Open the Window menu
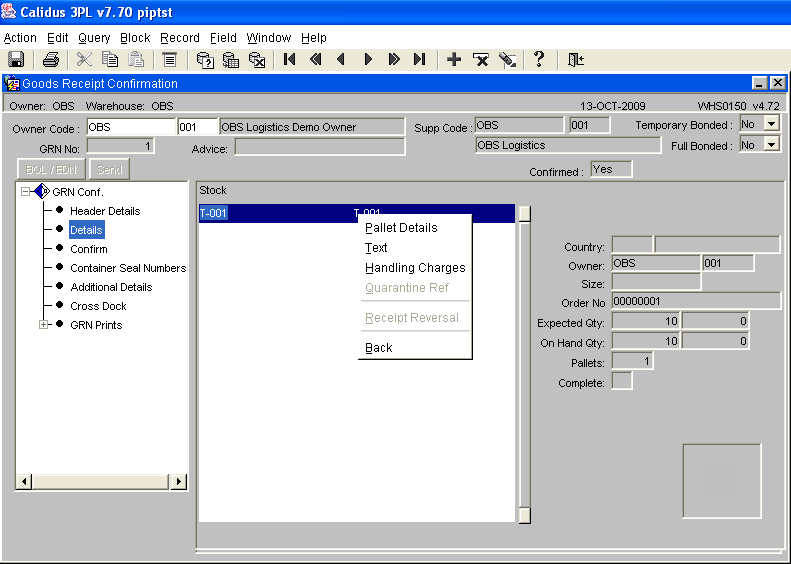This screenshot has height=564, width=791. click(268, 38)
